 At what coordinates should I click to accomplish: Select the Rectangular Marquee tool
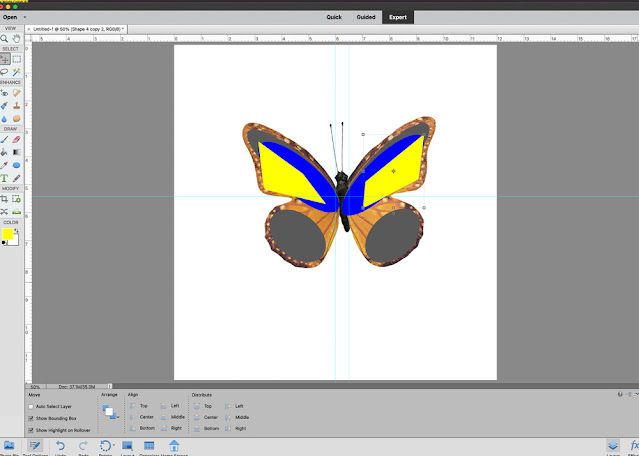[x=17, y=59]
